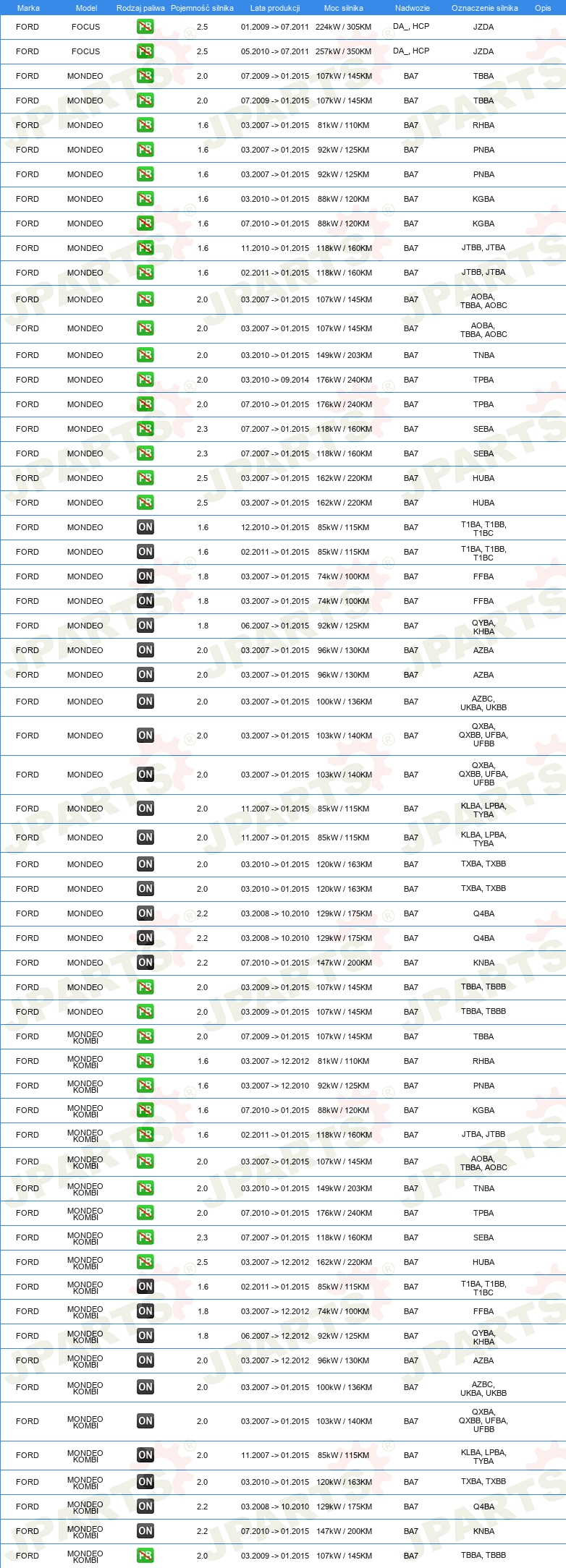This screenshot has width=566, height=1568.
Task: Click the '12.2010 -> 01.2015' production years cell
Action: tap(275, 527)
